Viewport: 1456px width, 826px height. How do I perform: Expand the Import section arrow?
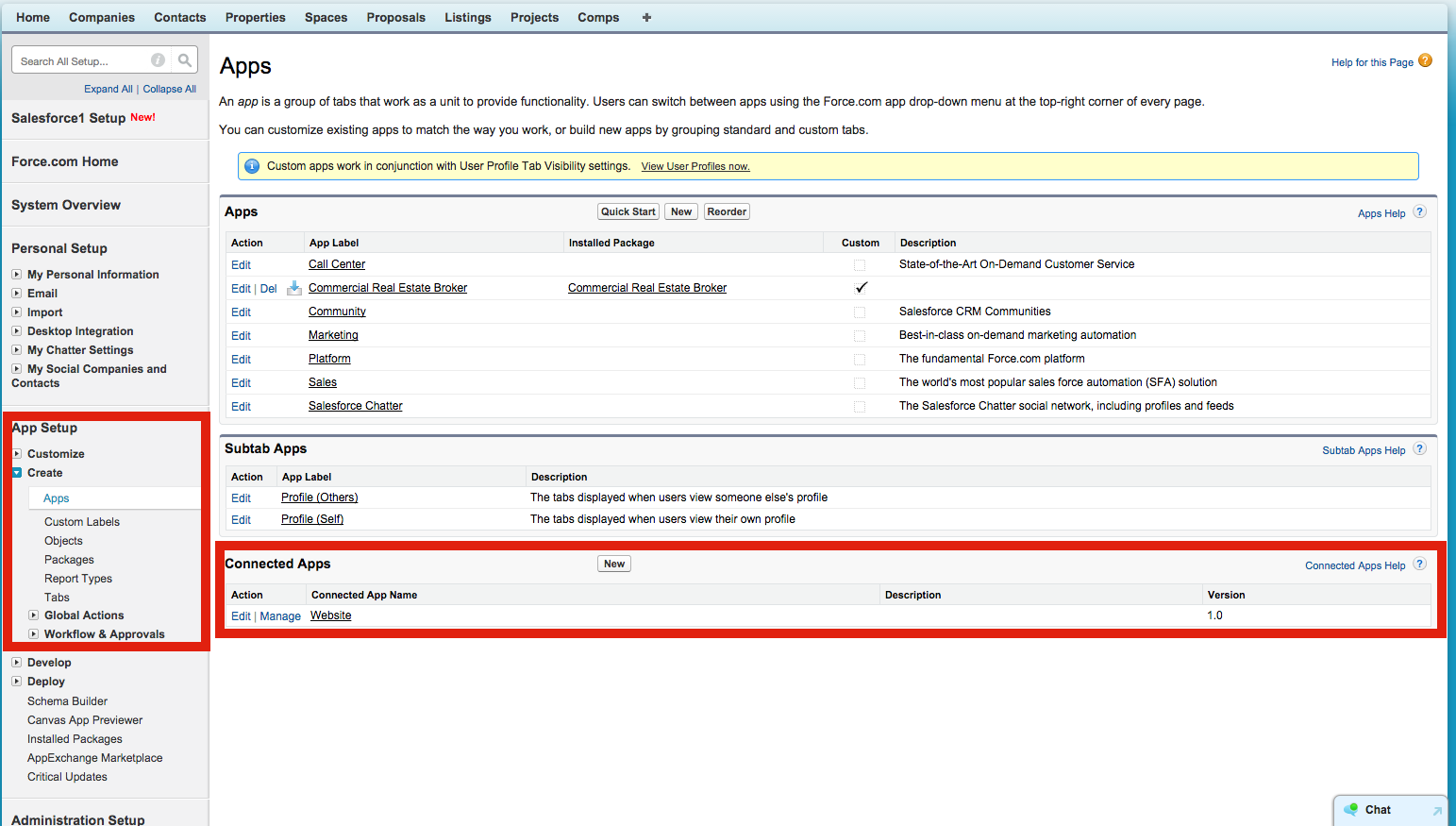click(x=16, y=312)
